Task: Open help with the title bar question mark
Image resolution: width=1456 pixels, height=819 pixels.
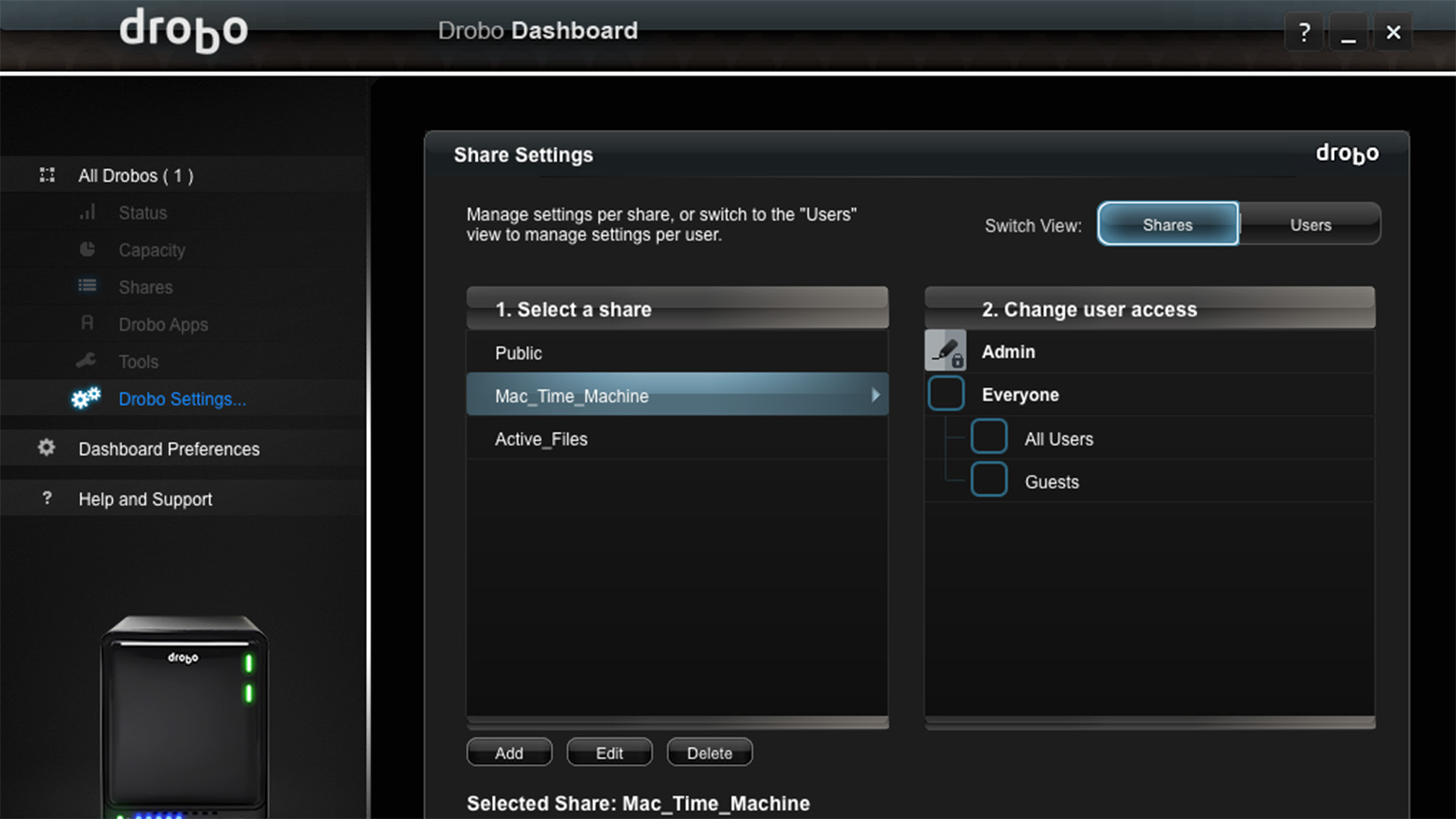Action: [1304, 32]
